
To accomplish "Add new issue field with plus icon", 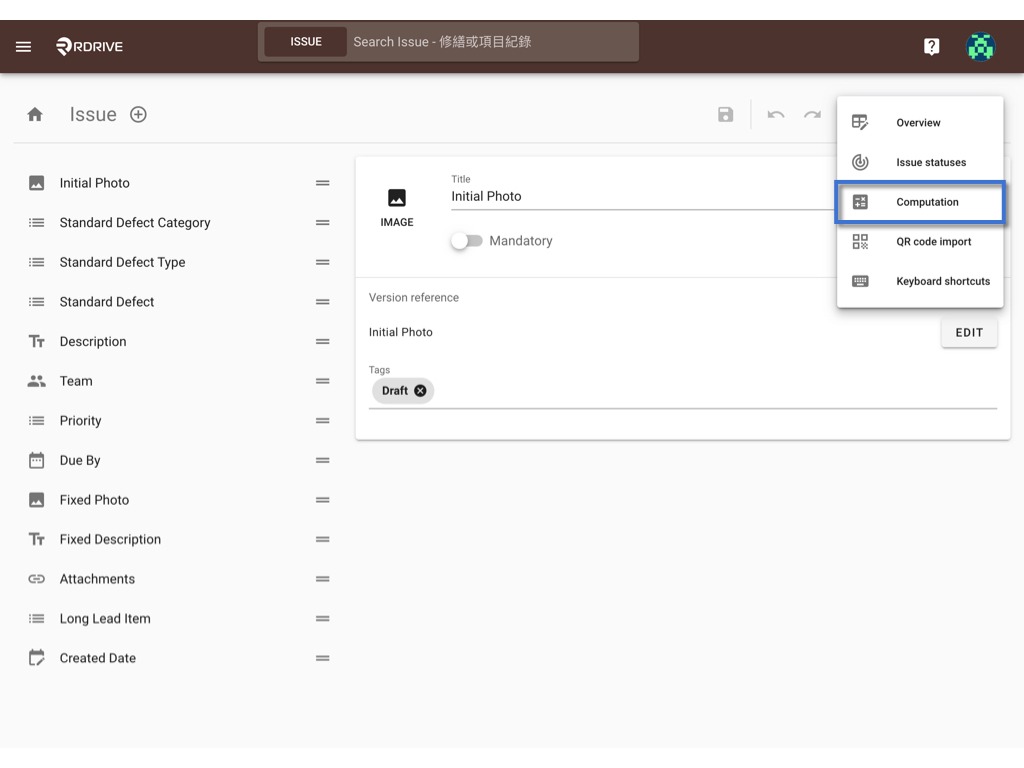I will tap(138, 114).
